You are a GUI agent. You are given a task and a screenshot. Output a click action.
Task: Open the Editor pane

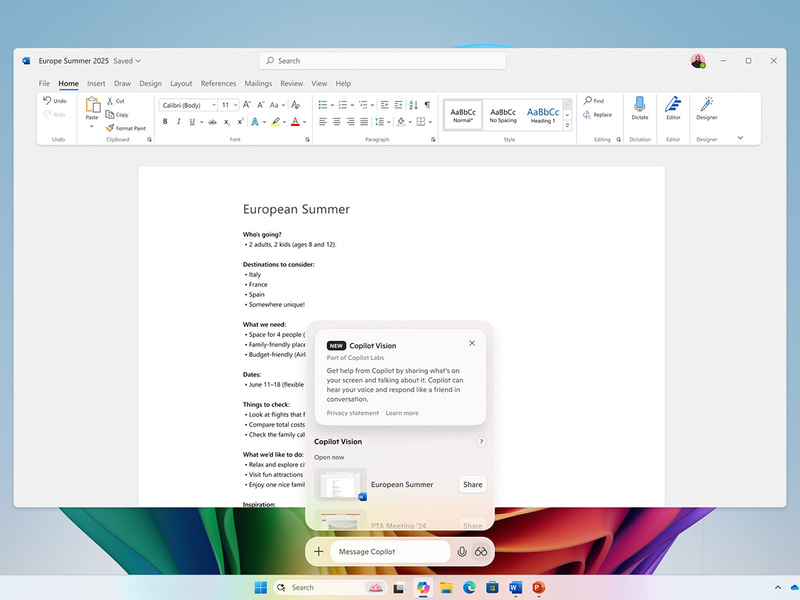point(672,110)
